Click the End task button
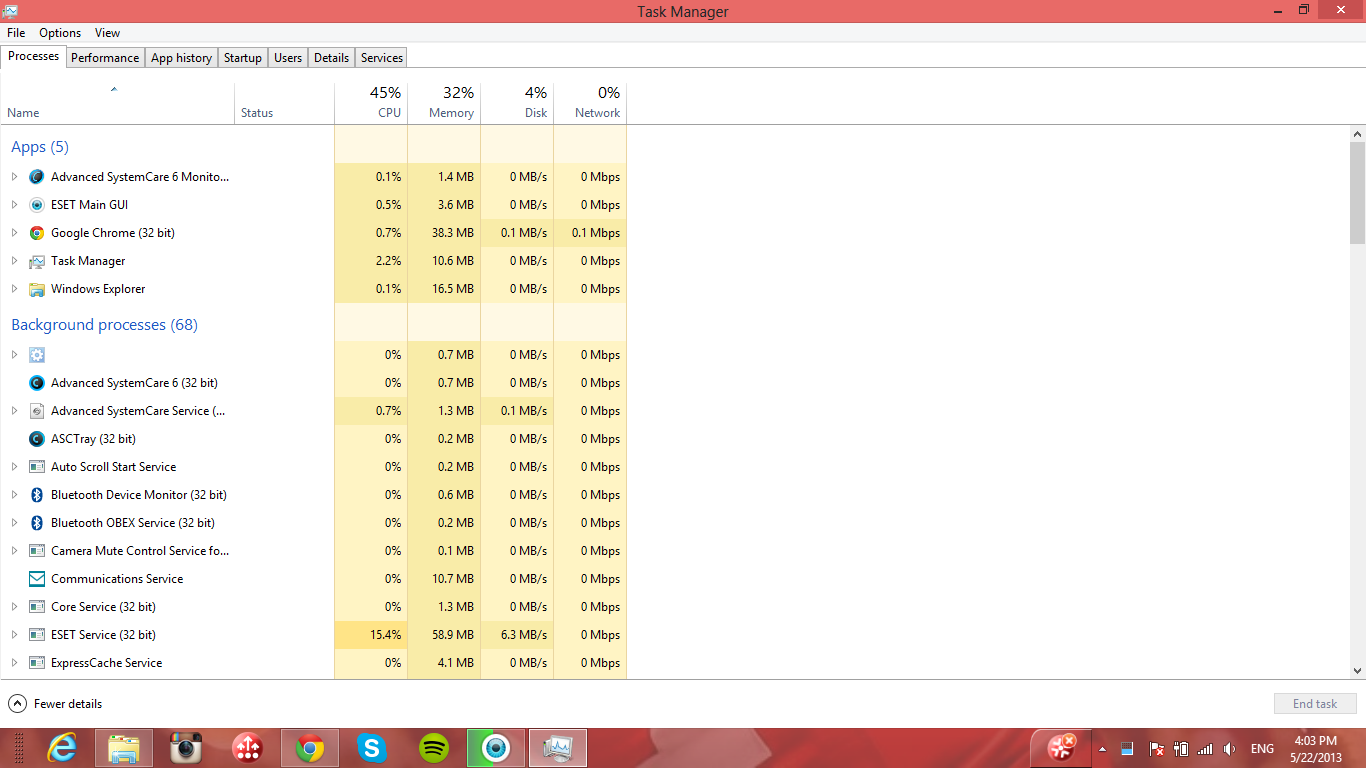This screenshot has height=768, width=1366. 1315,704
